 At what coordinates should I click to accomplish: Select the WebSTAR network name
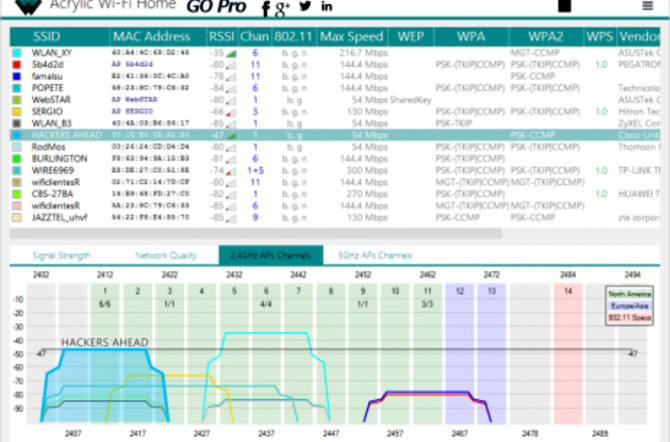point(51,100)
